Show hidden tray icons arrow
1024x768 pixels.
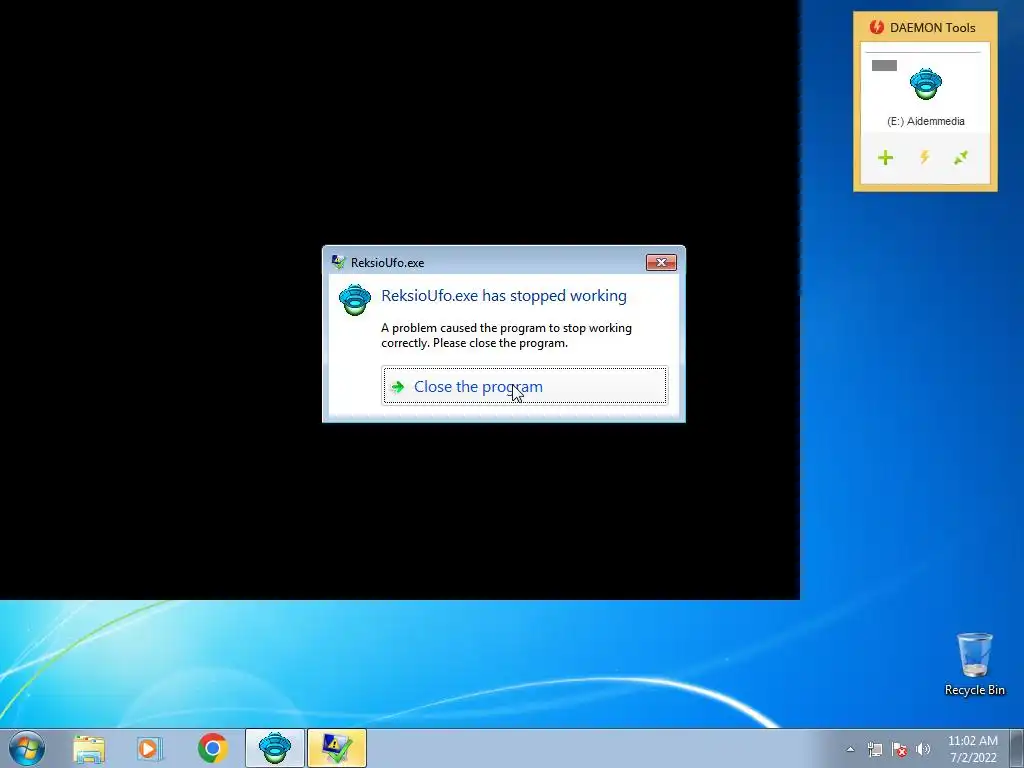850,749
